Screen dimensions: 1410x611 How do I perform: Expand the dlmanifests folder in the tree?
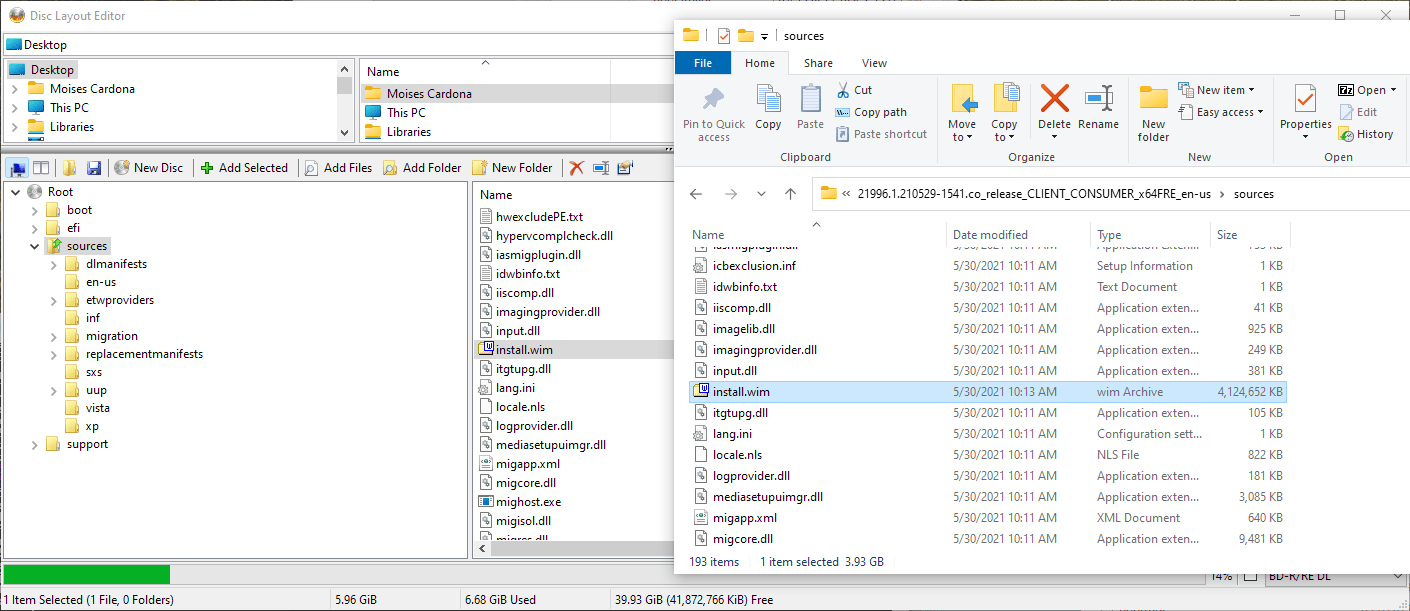click(x=54, y=264)
